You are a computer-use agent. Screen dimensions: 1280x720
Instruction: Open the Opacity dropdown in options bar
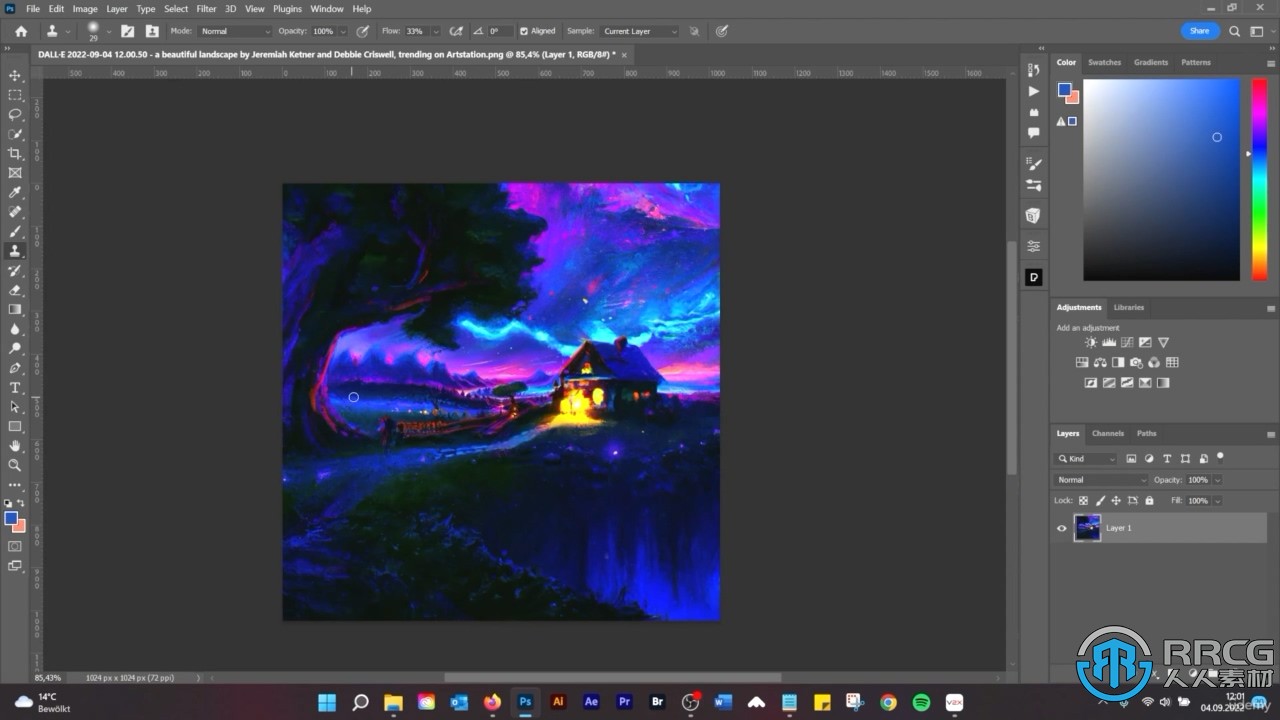point(343,31)
